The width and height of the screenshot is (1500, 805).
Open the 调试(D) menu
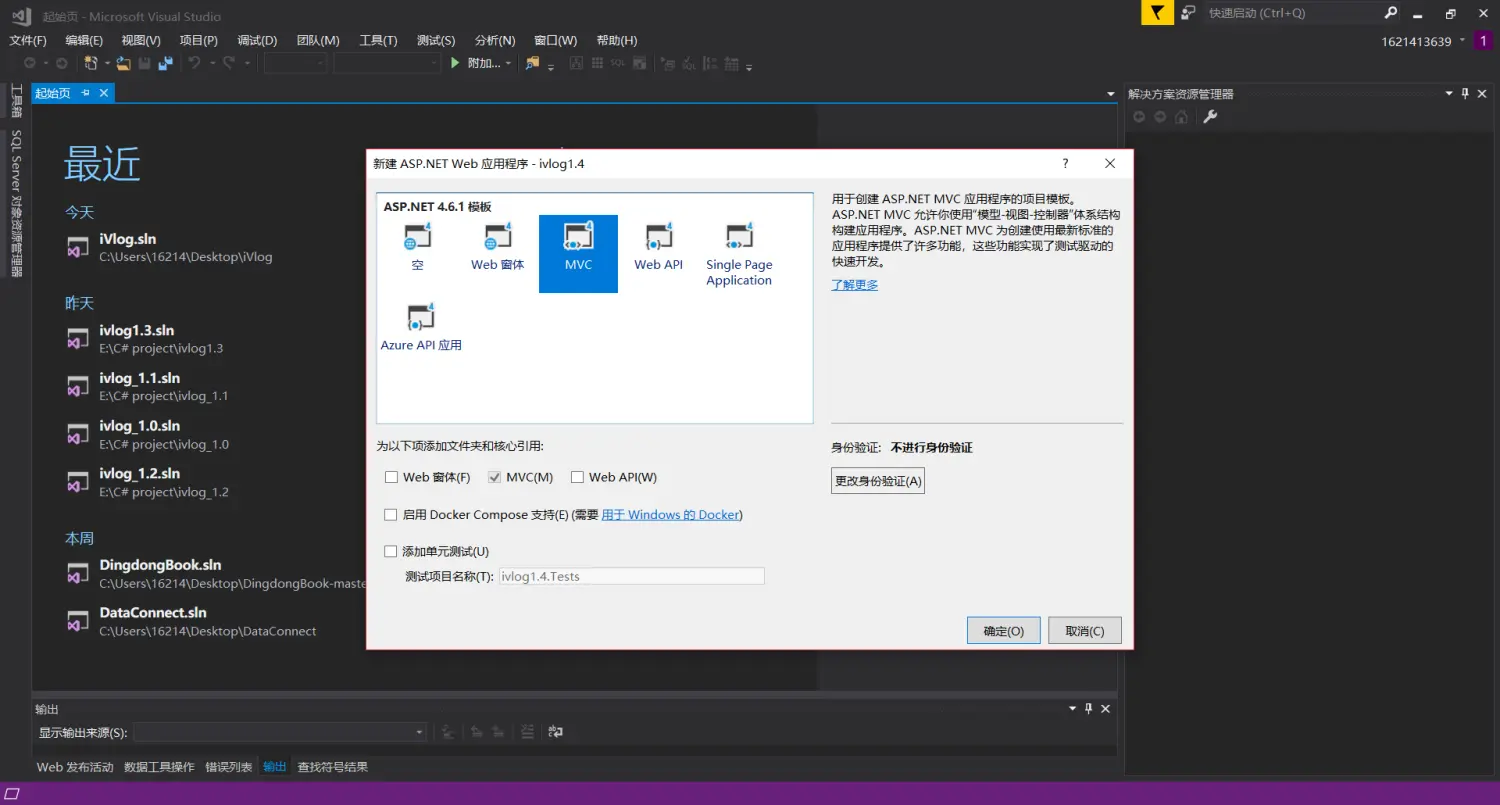point(257,41)
